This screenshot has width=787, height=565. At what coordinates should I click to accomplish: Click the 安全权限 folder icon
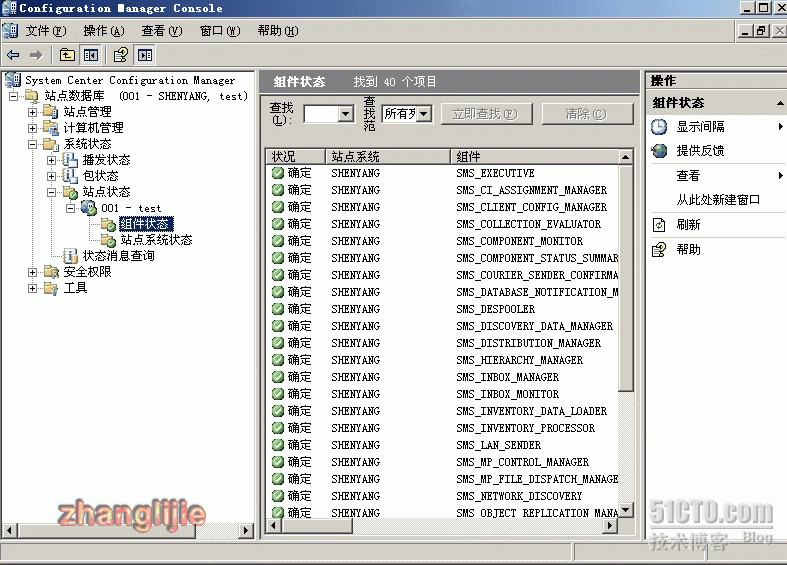pyautogui.click(x=50, y=272)
